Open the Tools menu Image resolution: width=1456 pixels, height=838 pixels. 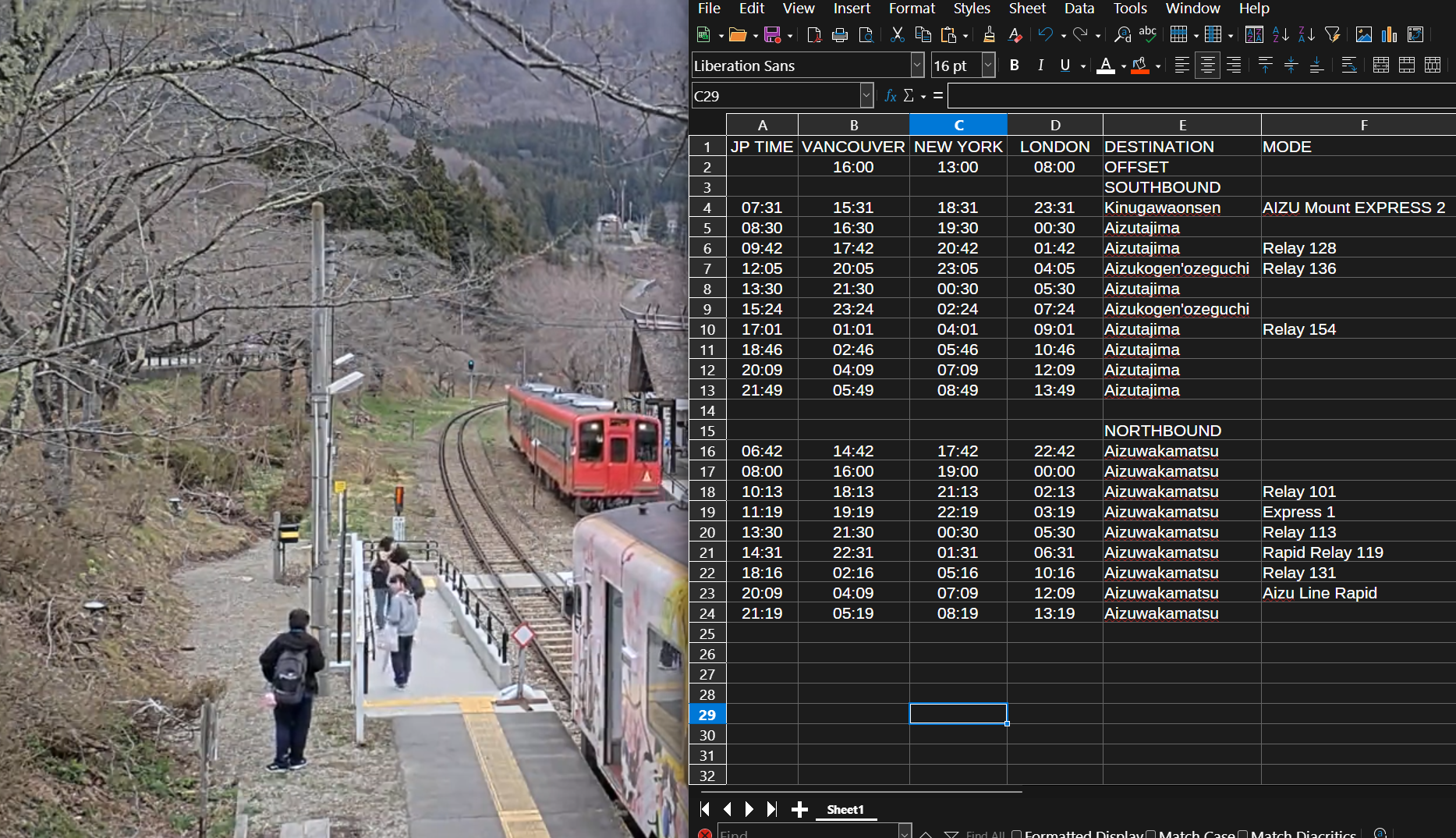click(1130, 9)
